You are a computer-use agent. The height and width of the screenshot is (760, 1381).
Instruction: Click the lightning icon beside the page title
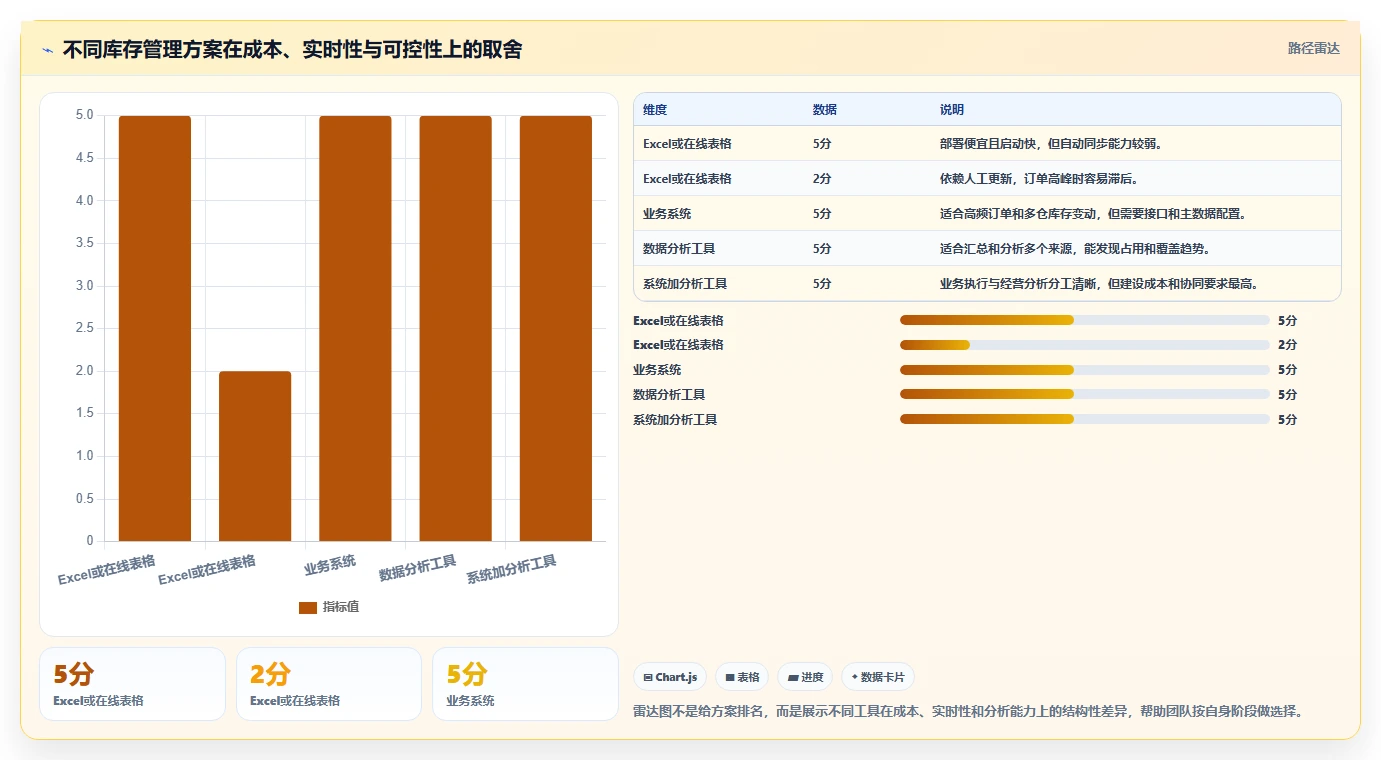tap(48, 50)
